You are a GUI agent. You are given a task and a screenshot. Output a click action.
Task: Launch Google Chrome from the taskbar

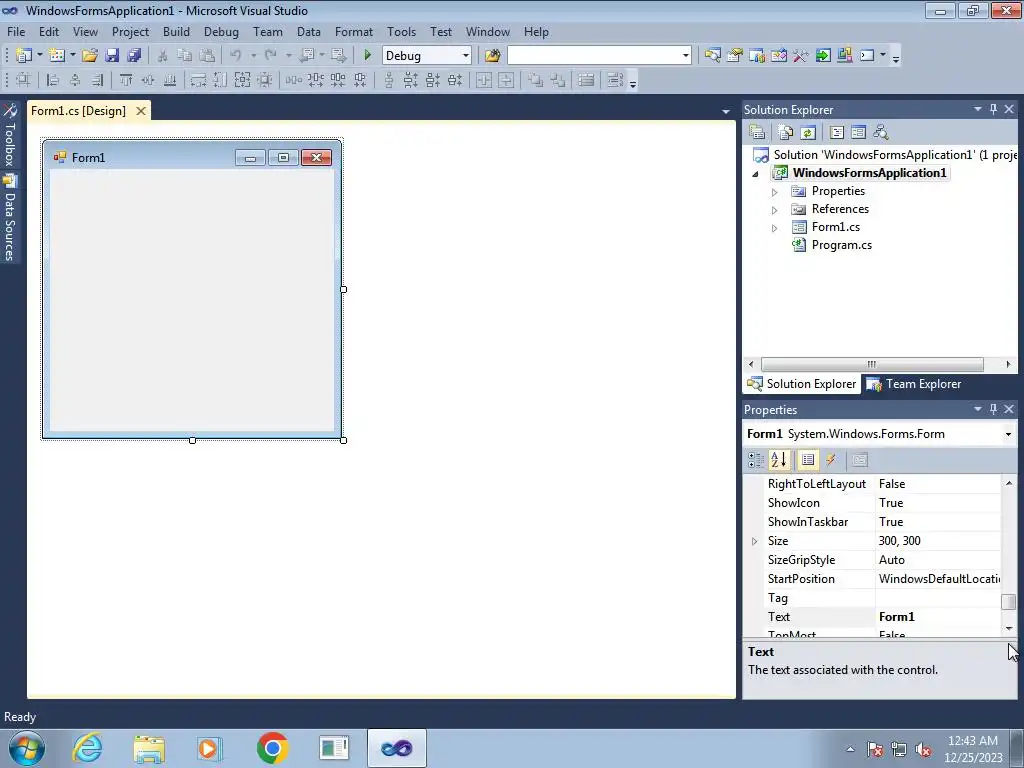pyautogui.click(x=272, y=748)
